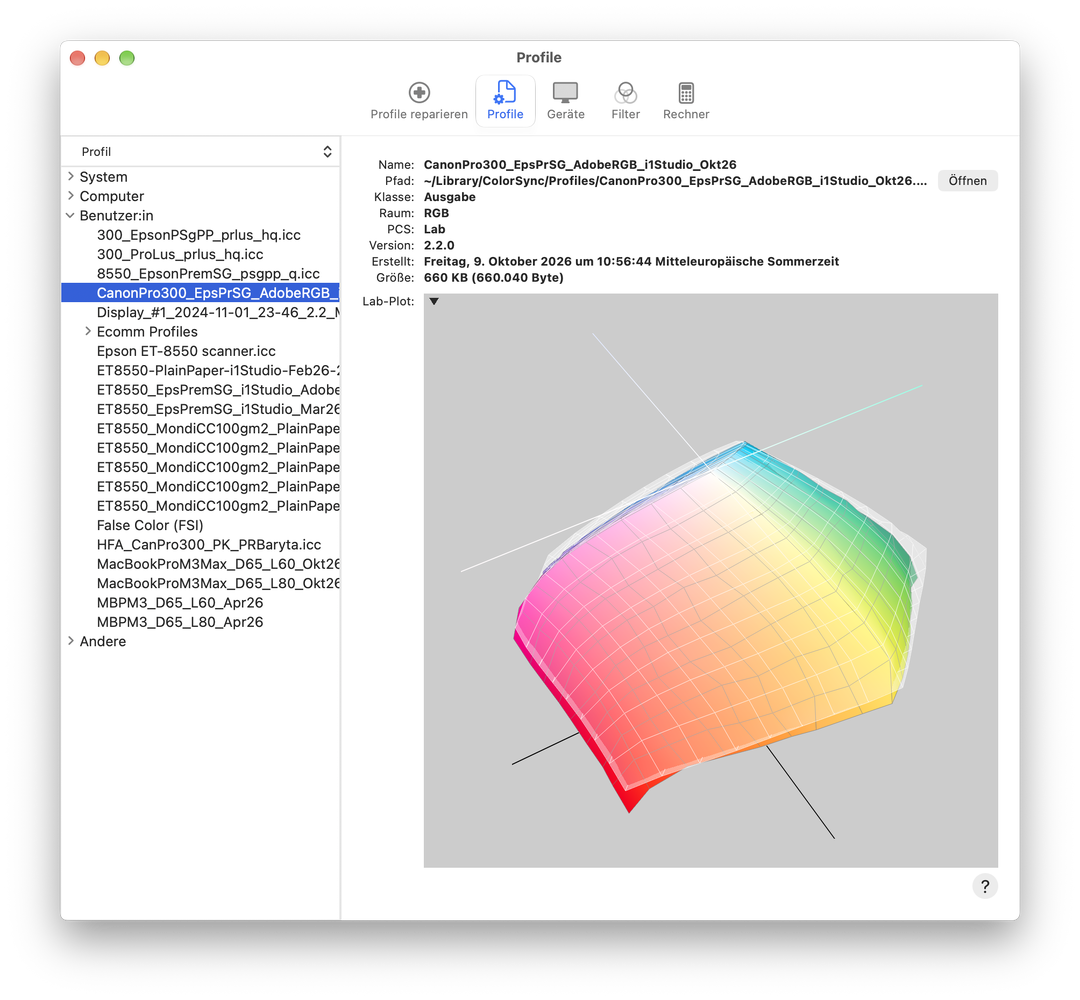Open the Profile reparieren tool
This screenshot has width=1080, height=1000.
419,101
